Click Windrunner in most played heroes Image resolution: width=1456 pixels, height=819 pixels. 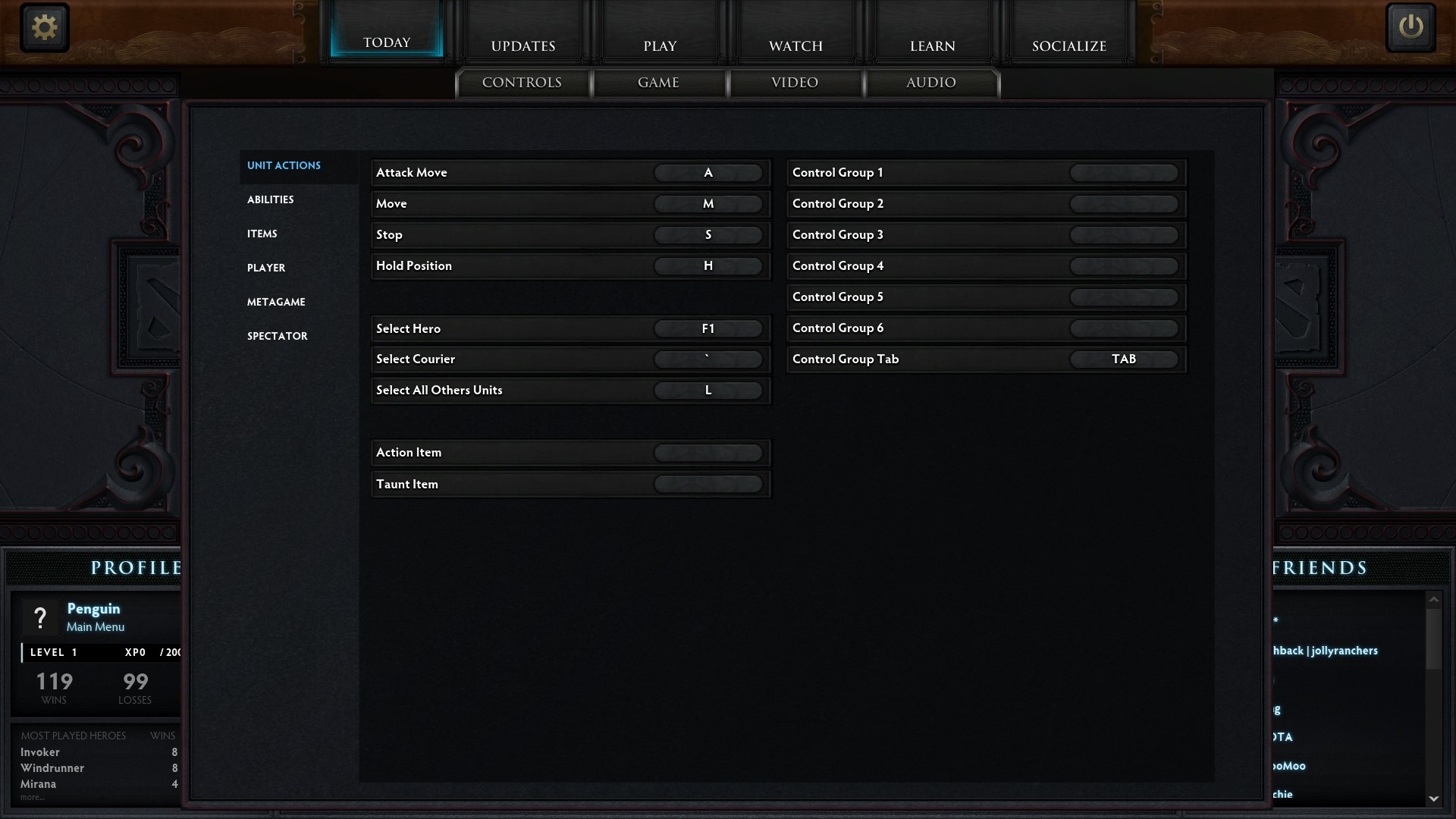point(52,768)
